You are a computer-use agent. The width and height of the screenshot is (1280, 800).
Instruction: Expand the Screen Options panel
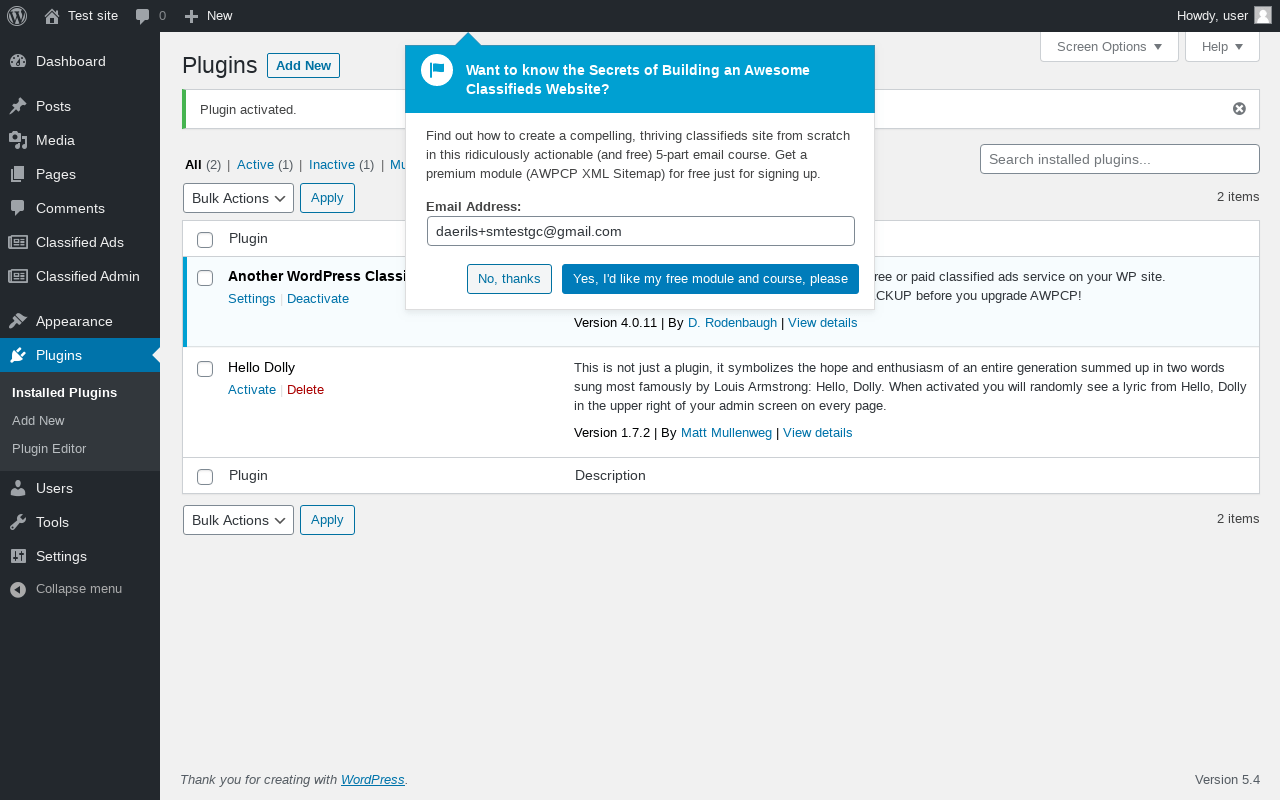[1109, 46]
